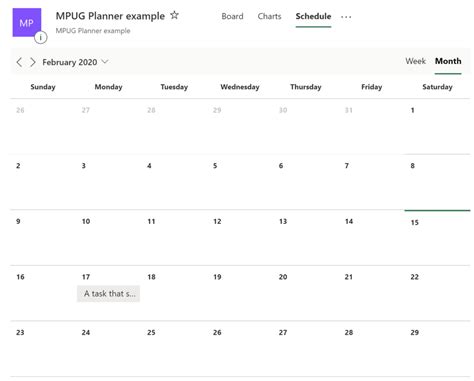The height and width of the screenshot is (381, 474).
Task: Expand the February 2020 month picker
Action: (75, 62)
